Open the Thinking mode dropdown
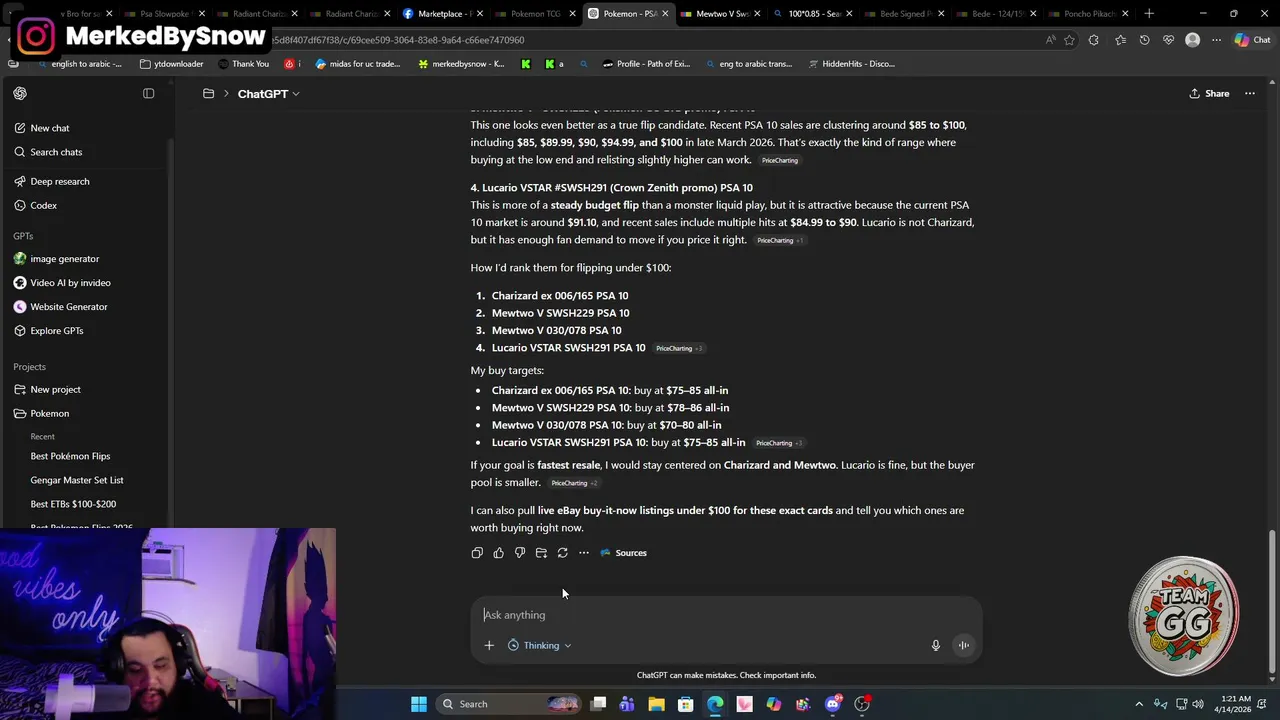 (x=540, y=645)
